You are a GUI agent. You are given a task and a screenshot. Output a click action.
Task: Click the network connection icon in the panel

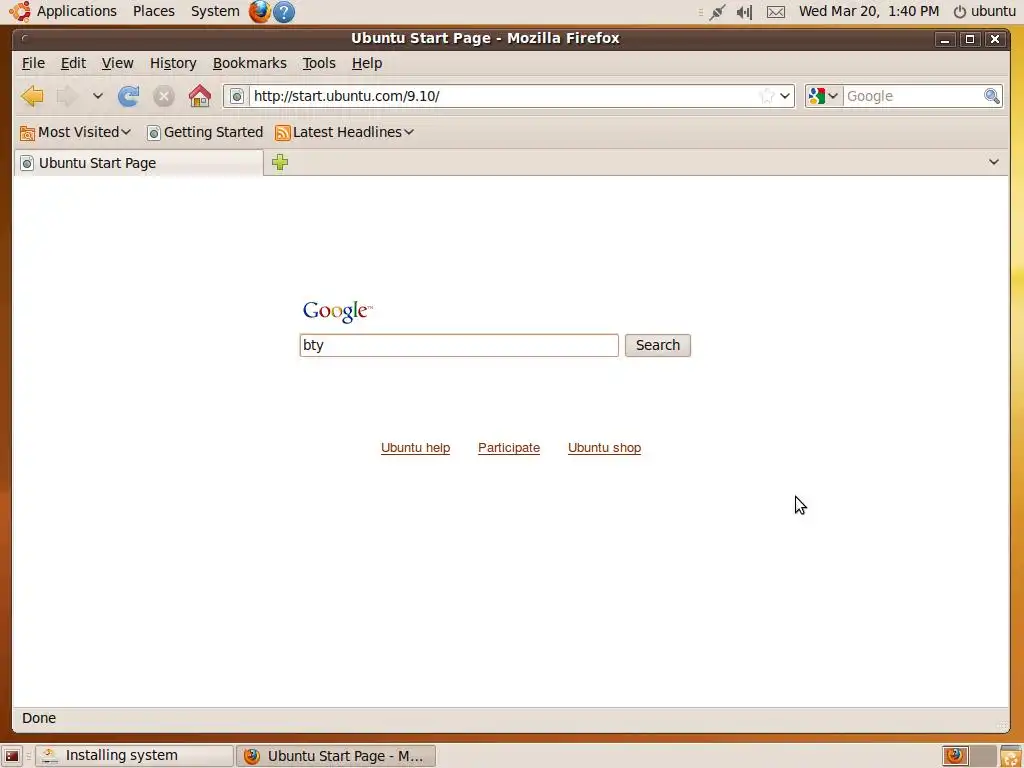(x=717, y=12)
